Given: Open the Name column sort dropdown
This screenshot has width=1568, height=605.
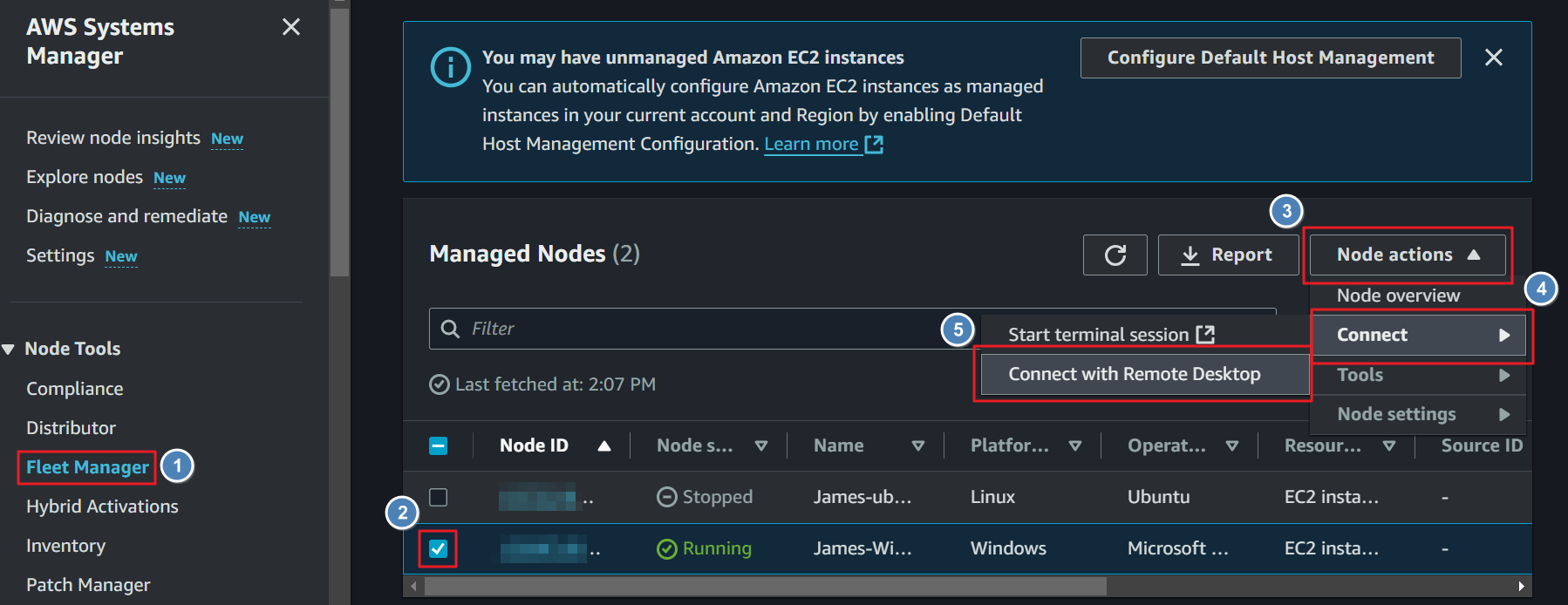Looking at the screenshot, I should 918,445.
